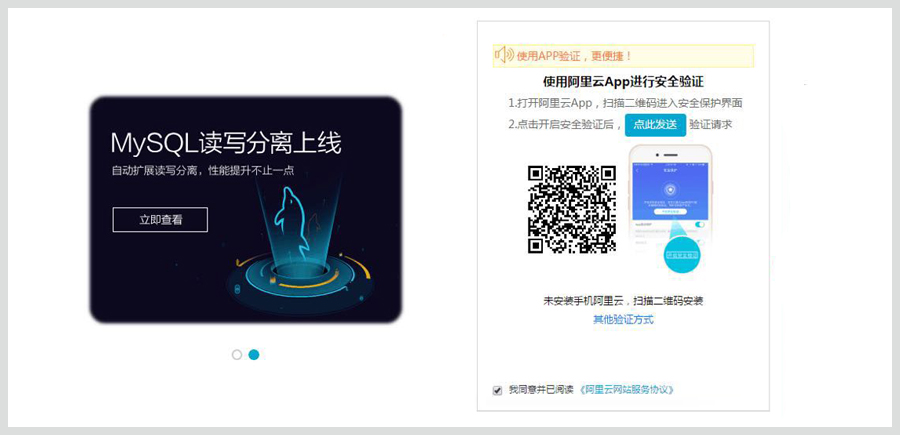
Task: Click the shield icon on the phone screen
Action: (x=669, y=190)
